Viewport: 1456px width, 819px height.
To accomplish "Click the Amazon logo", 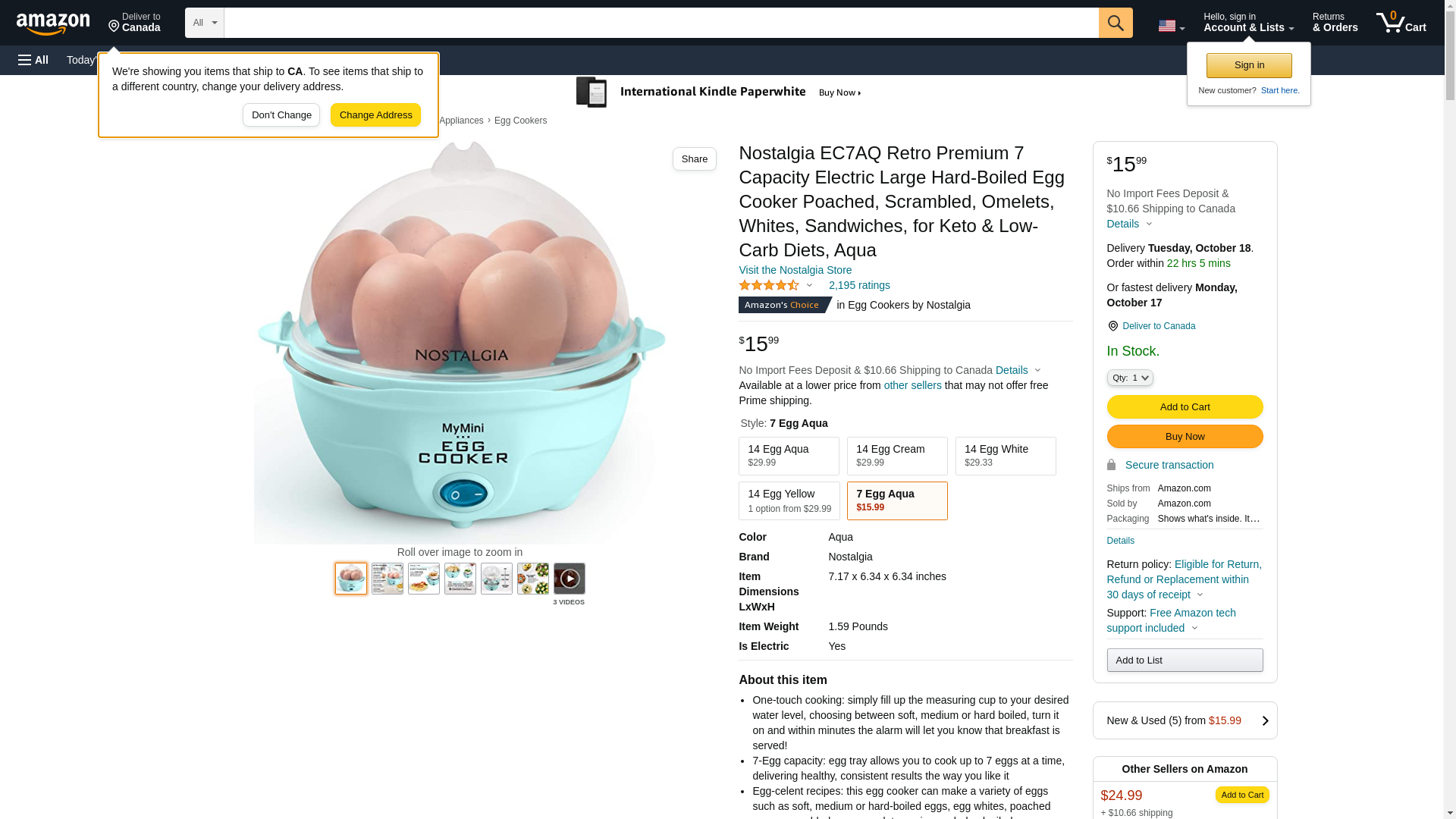I will tap(53, 24).
